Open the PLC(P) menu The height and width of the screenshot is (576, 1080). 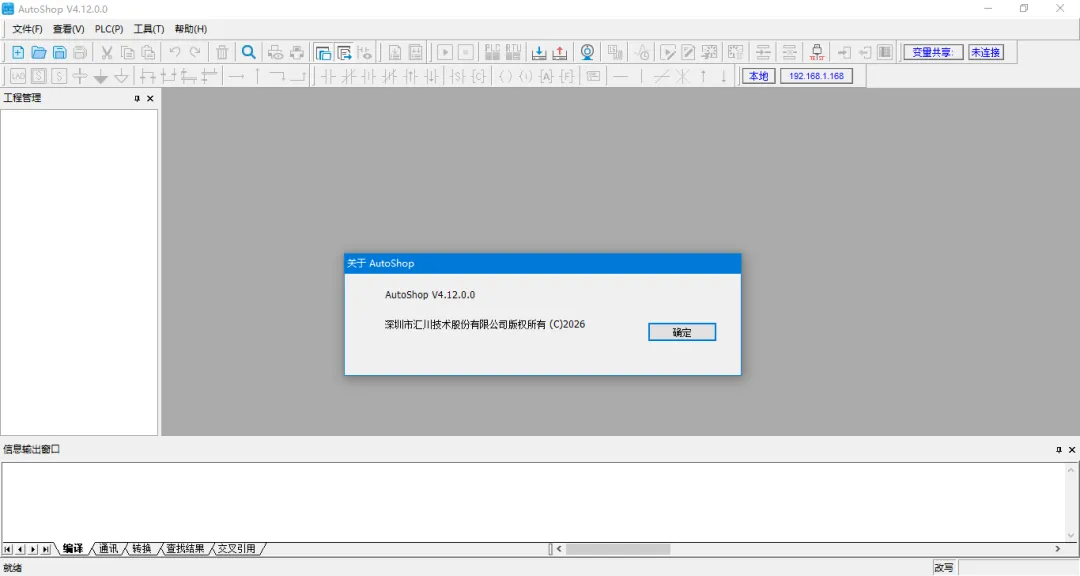click(x=109, y=29)
